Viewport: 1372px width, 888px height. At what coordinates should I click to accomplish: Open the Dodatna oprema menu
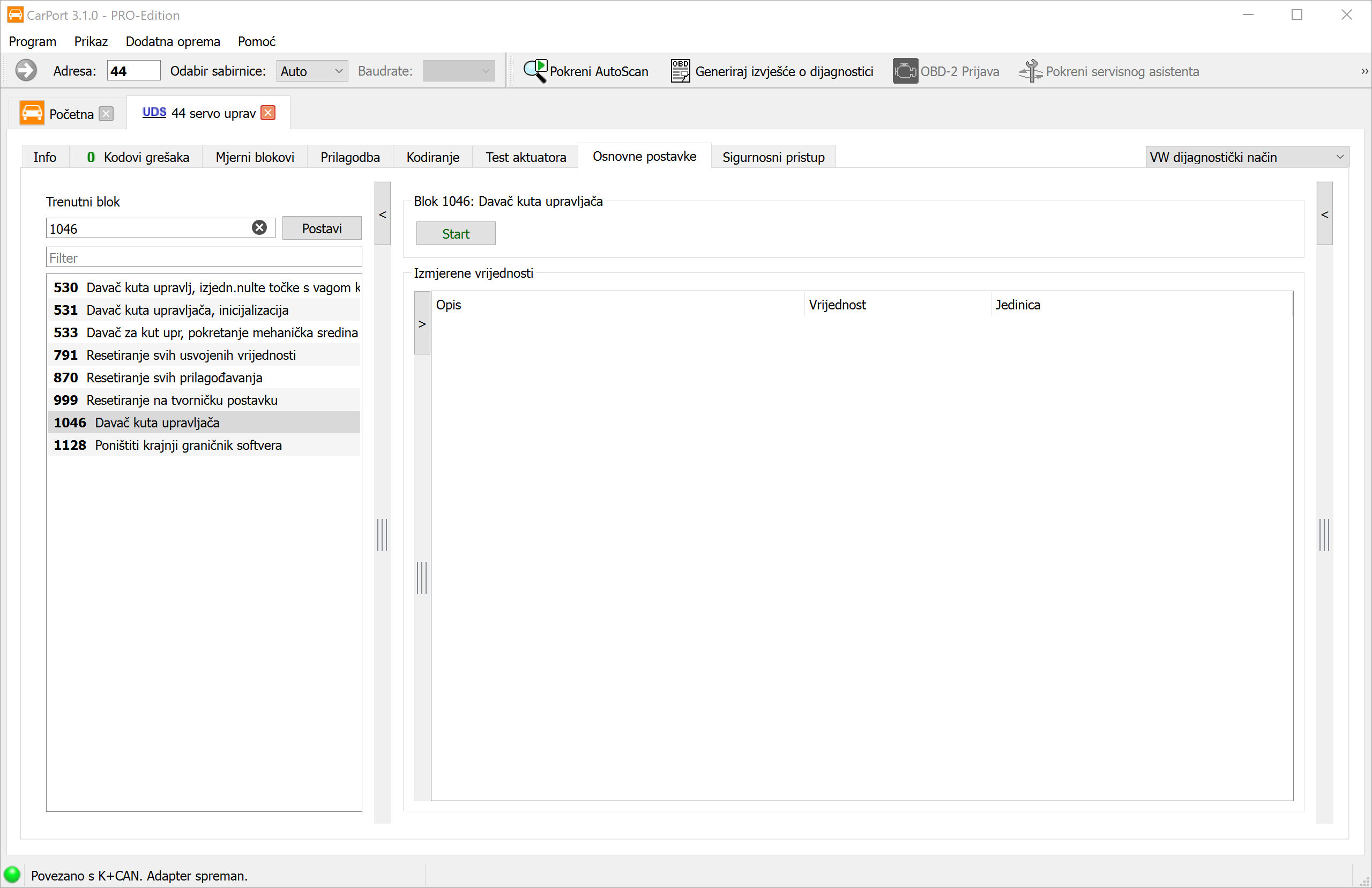(173, 41)
